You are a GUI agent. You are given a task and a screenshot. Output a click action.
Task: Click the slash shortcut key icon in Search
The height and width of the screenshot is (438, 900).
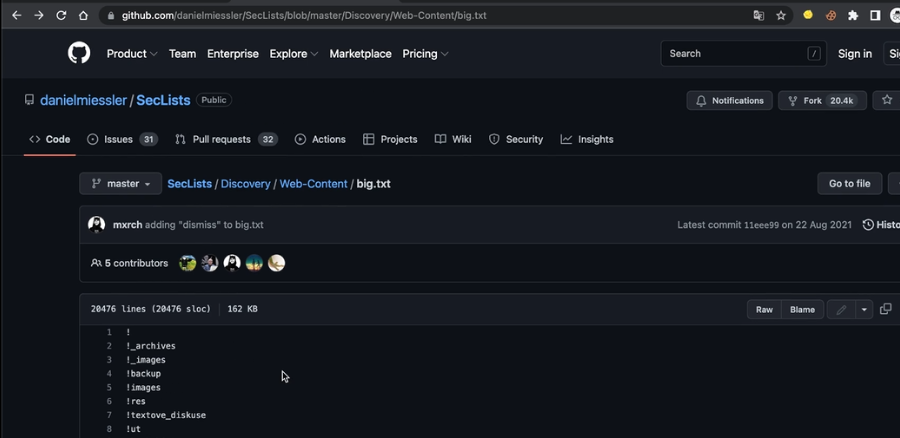pyautogui.click(x=813, y=53)
